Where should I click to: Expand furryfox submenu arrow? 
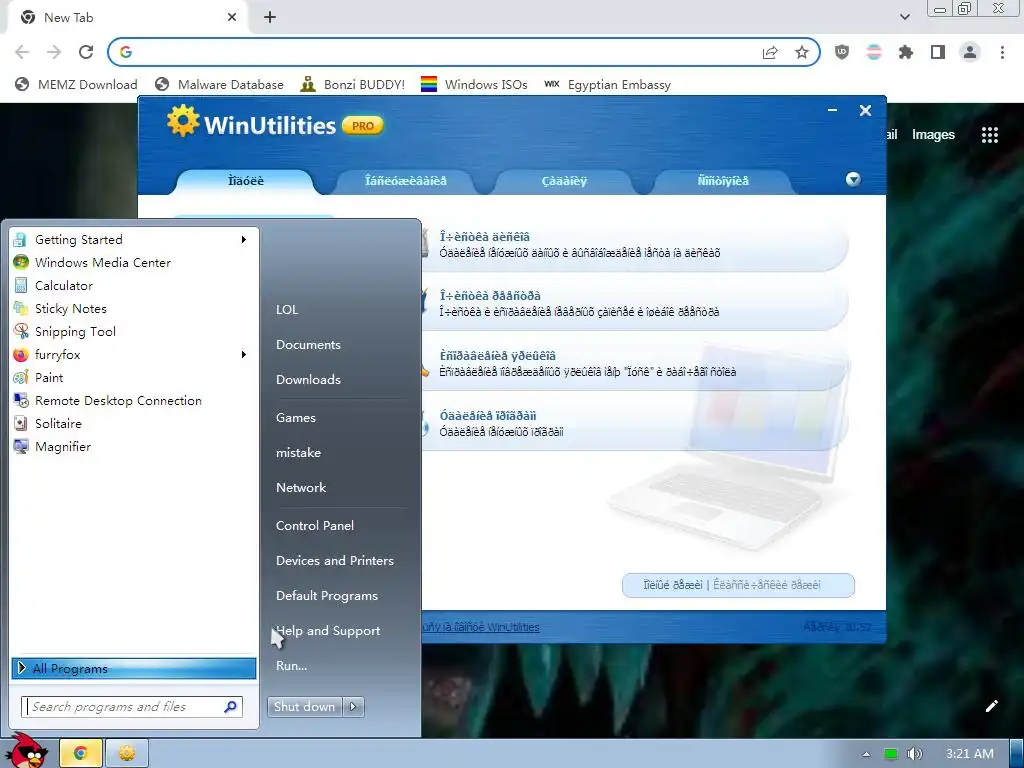point(244,355)
